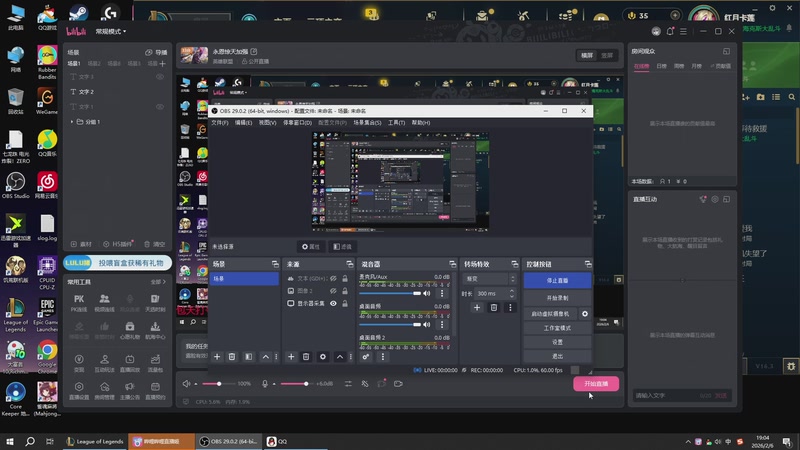Open the 变现 monetization tool
The width and height of the screenshot is (800, 450).
coord(79,363)
